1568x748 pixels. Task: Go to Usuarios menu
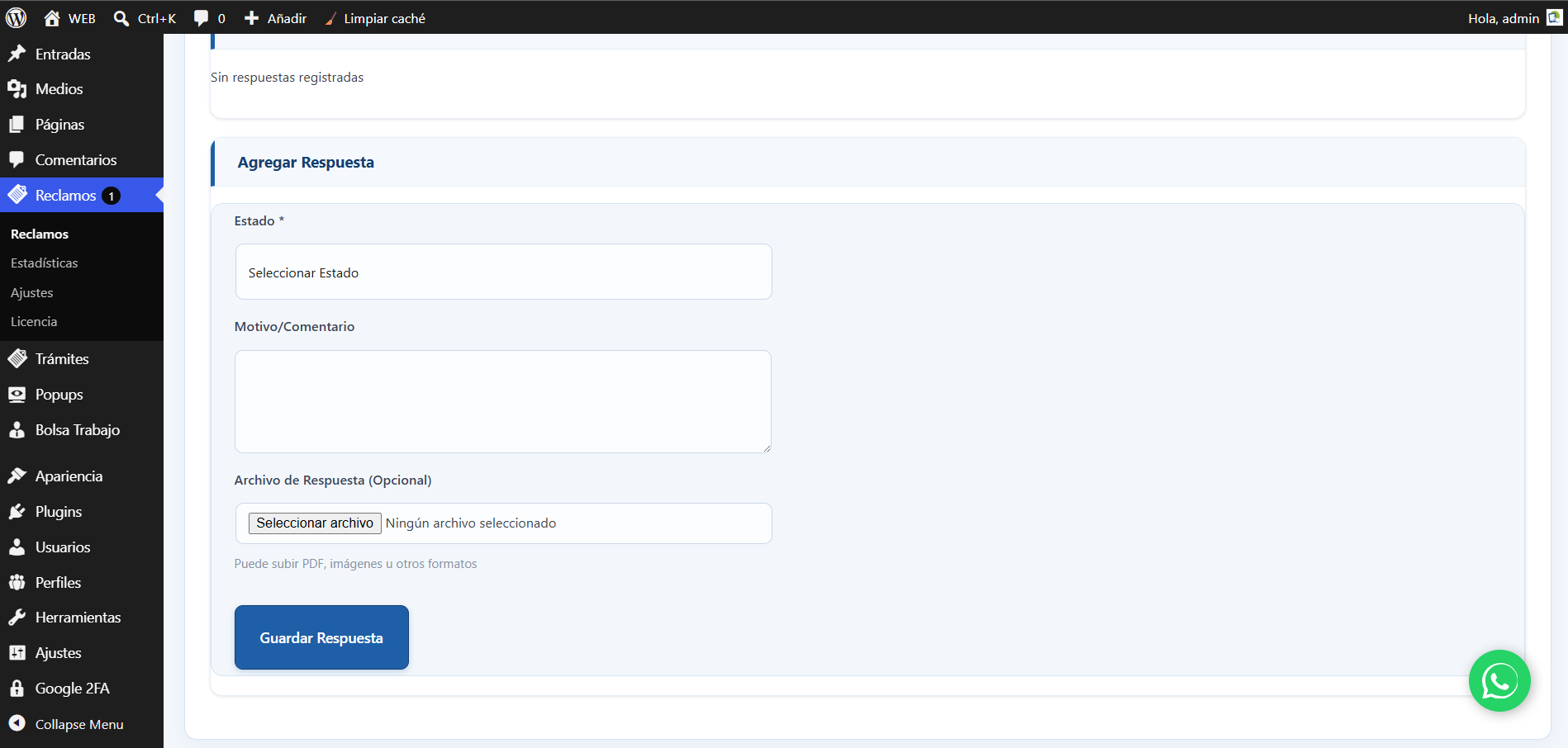[x=63, y=547]
